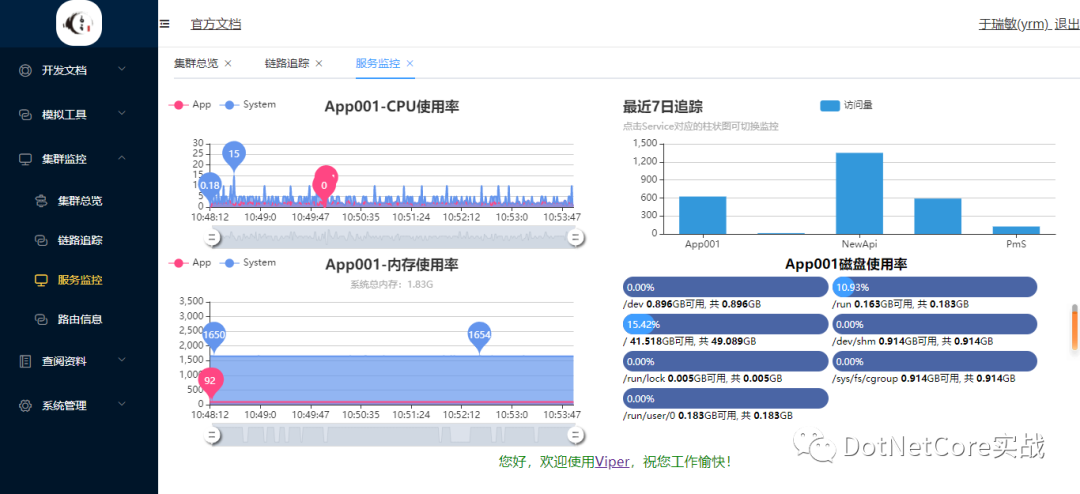Image resolution: width=1080 pixels, height=494 pixels.
Task: Collapse the 集群监控 menu chevron
Action: 122,158
